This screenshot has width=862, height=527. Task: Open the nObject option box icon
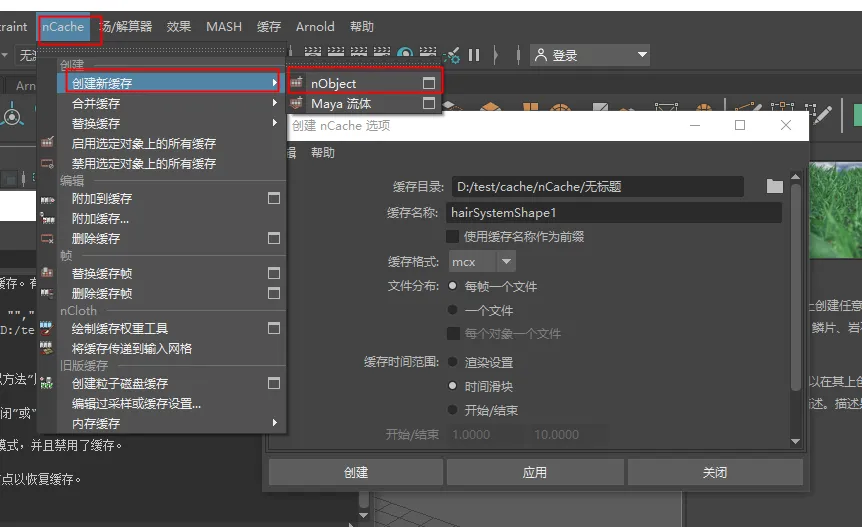tap(429, 84)
